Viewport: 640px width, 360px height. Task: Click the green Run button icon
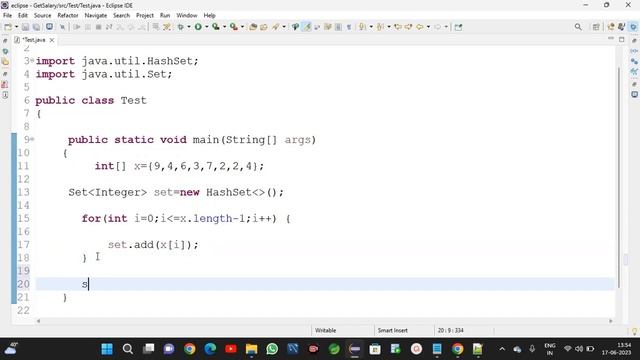198,27
